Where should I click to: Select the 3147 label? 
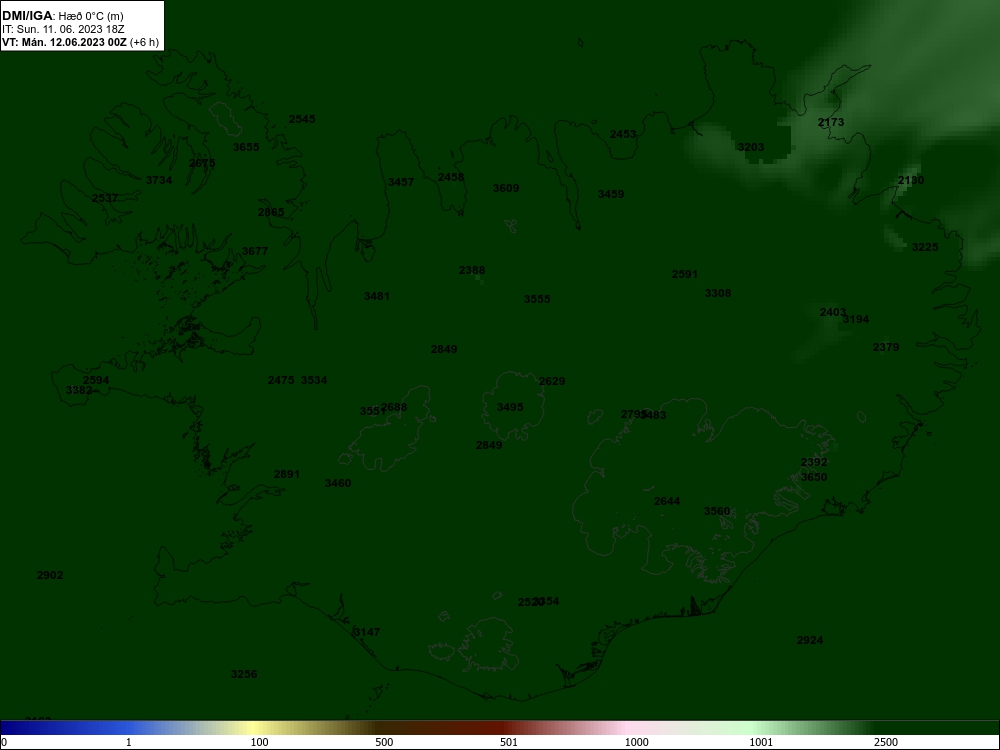(367, 632)
